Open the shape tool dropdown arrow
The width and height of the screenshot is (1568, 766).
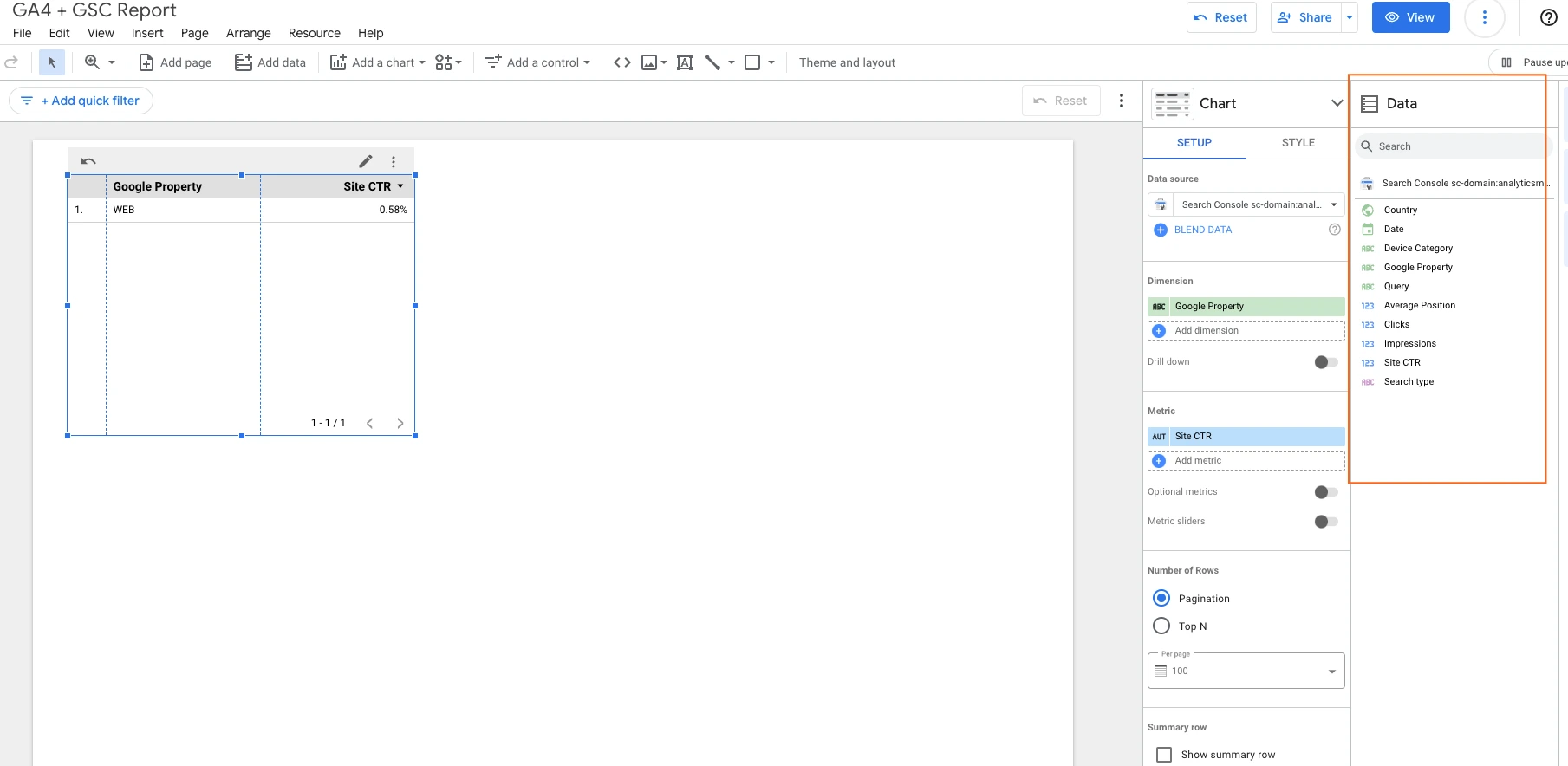coord(771,62)
